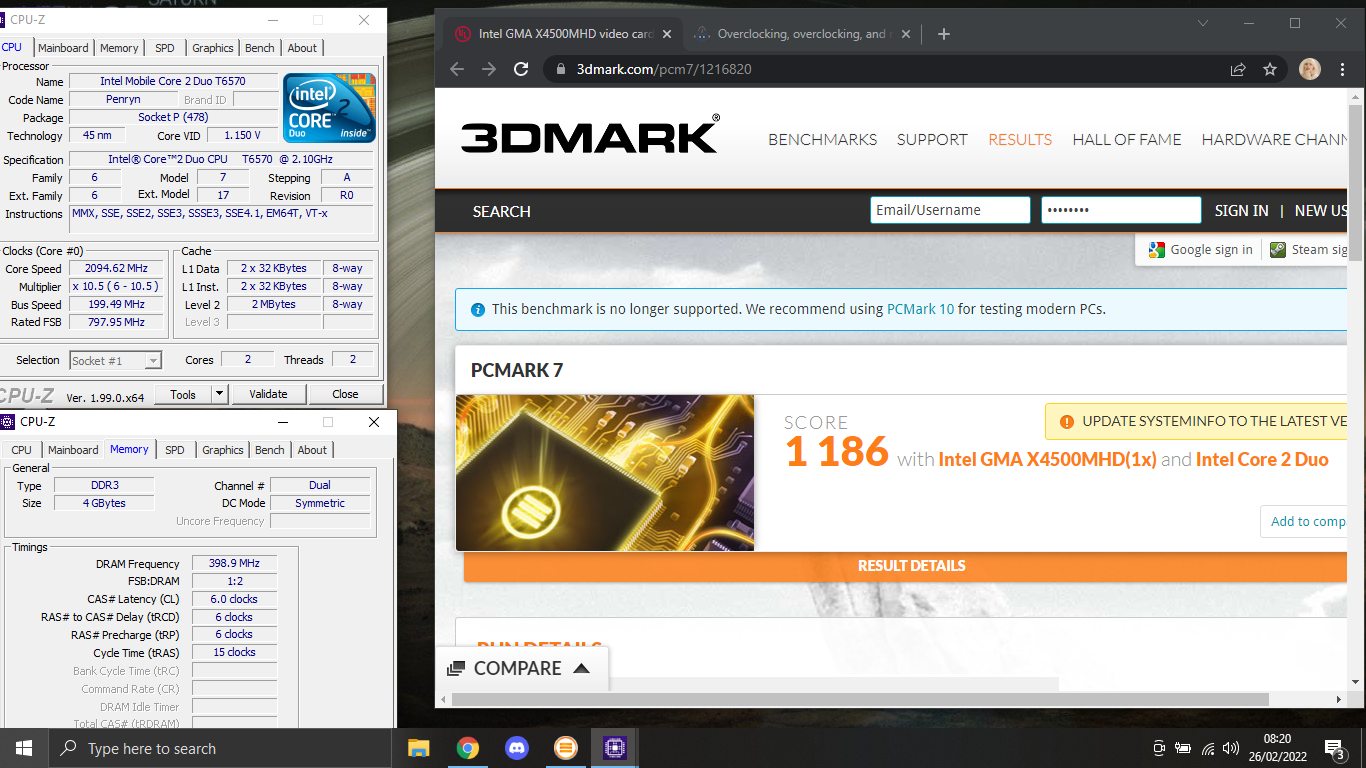The image size is (1366, 768).
Task: Switch to SPD tab in top CPU-Z
Action: (x=165, y=48)
